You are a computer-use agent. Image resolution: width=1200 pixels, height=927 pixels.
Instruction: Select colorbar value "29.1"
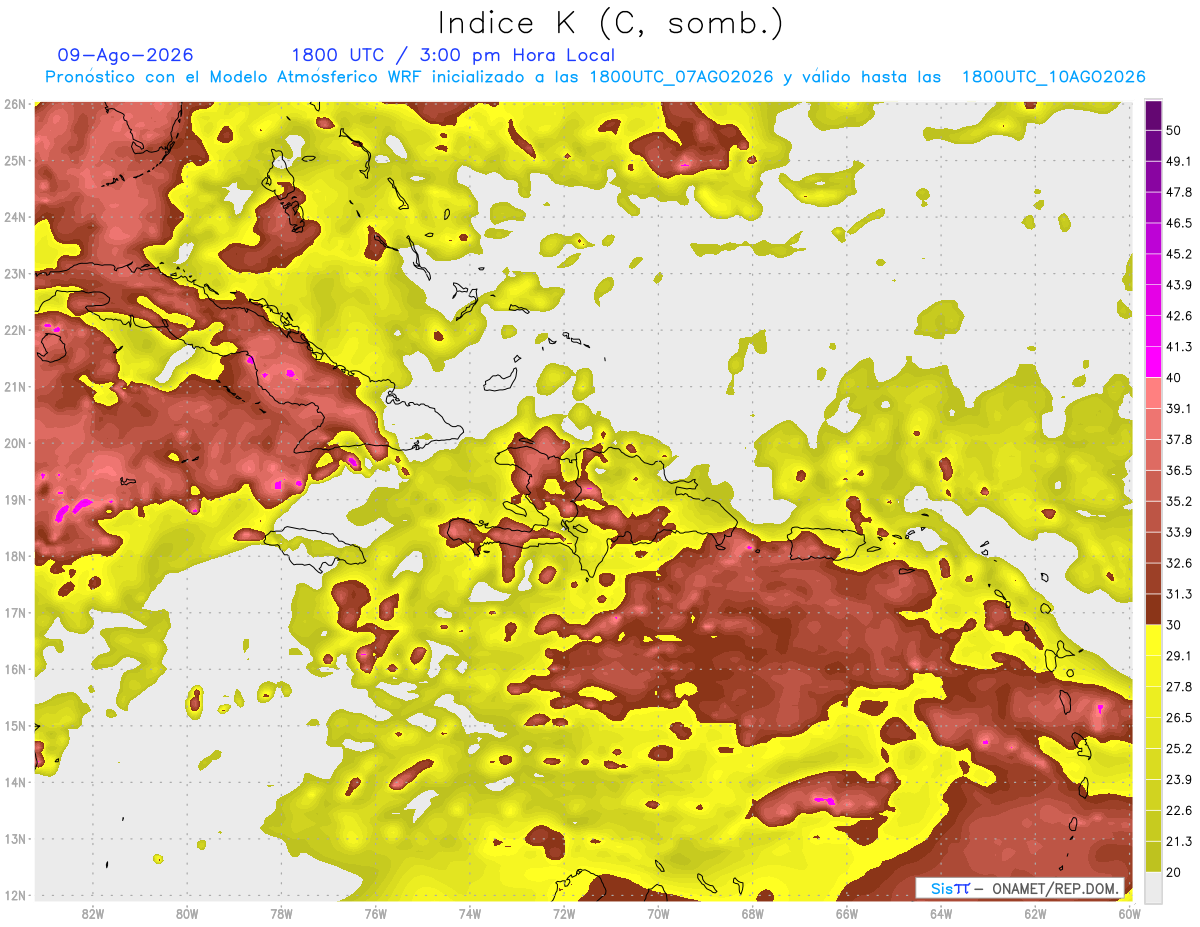pos(1179,655)
